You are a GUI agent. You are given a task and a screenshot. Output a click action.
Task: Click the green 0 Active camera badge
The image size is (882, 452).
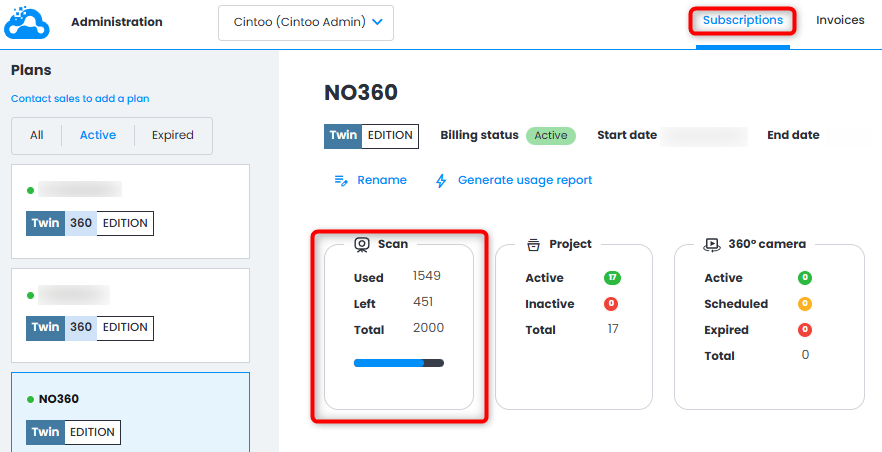pos(805,278)
